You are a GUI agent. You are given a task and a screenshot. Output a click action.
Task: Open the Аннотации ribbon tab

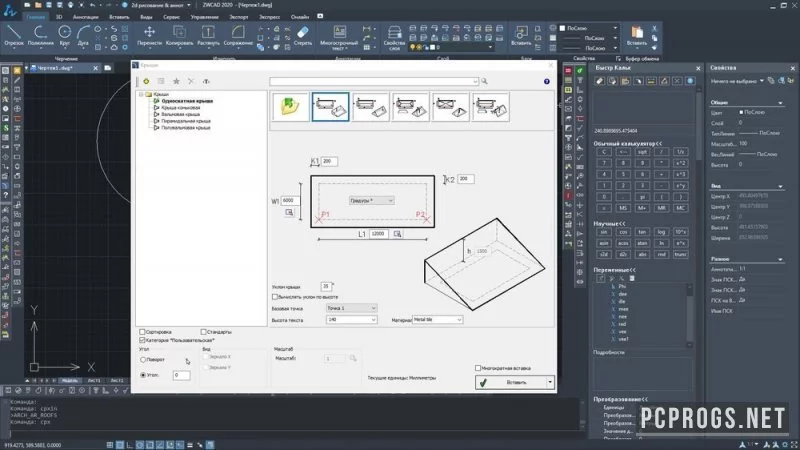click(85, 17)
